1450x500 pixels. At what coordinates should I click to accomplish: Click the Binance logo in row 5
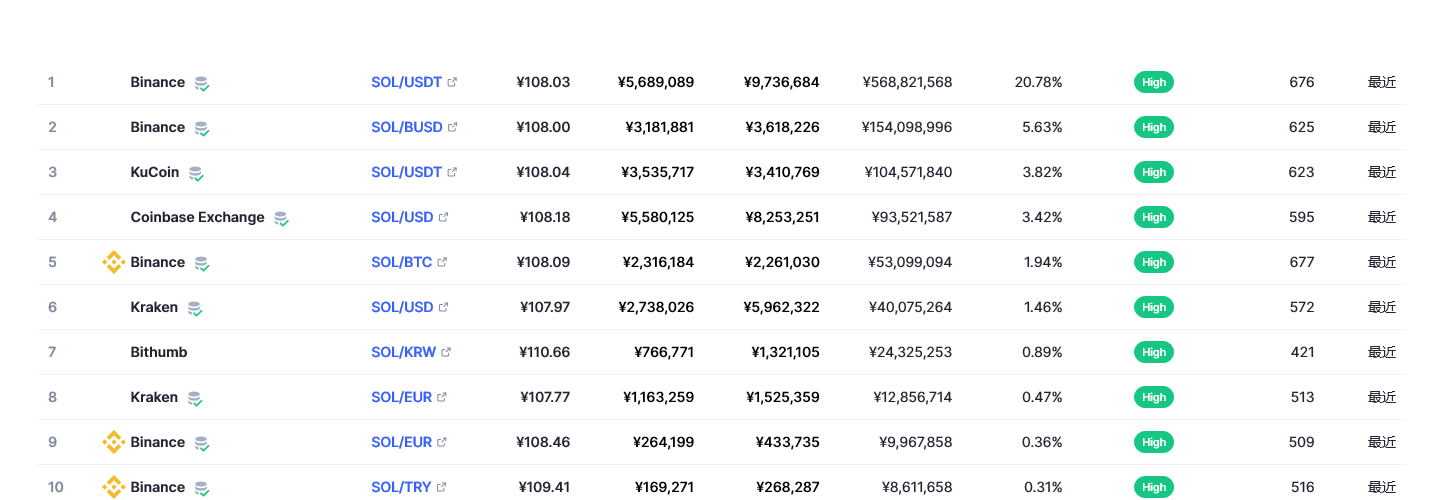114,262
